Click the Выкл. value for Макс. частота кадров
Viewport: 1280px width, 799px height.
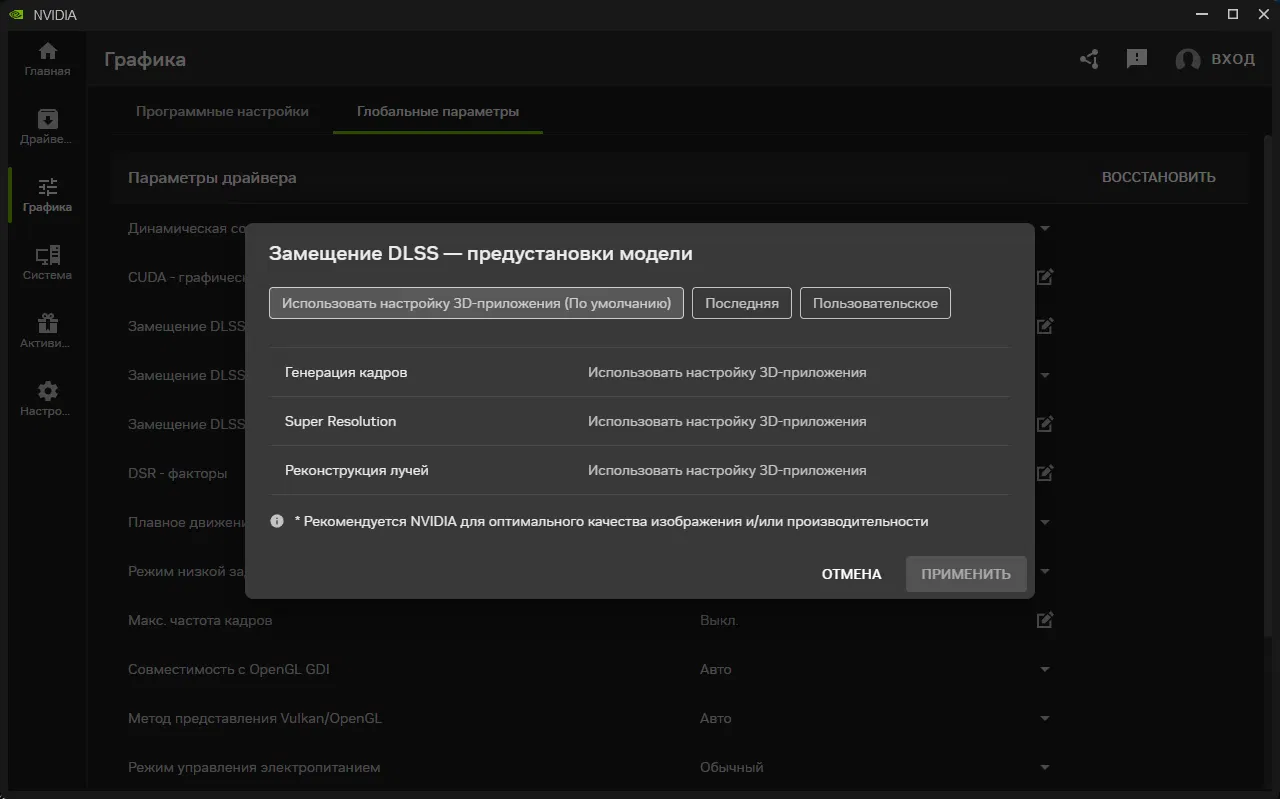point(719,620)
